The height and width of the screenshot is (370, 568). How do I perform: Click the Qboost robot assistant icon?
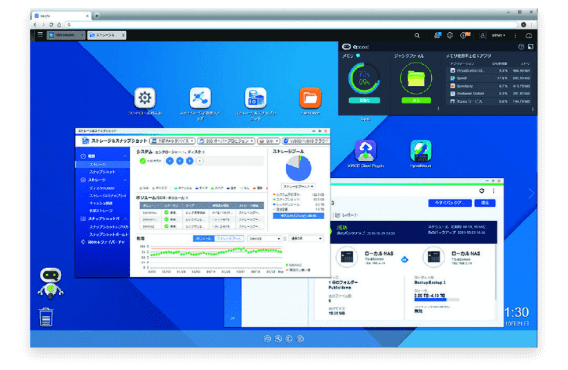[x=51, y=283]
